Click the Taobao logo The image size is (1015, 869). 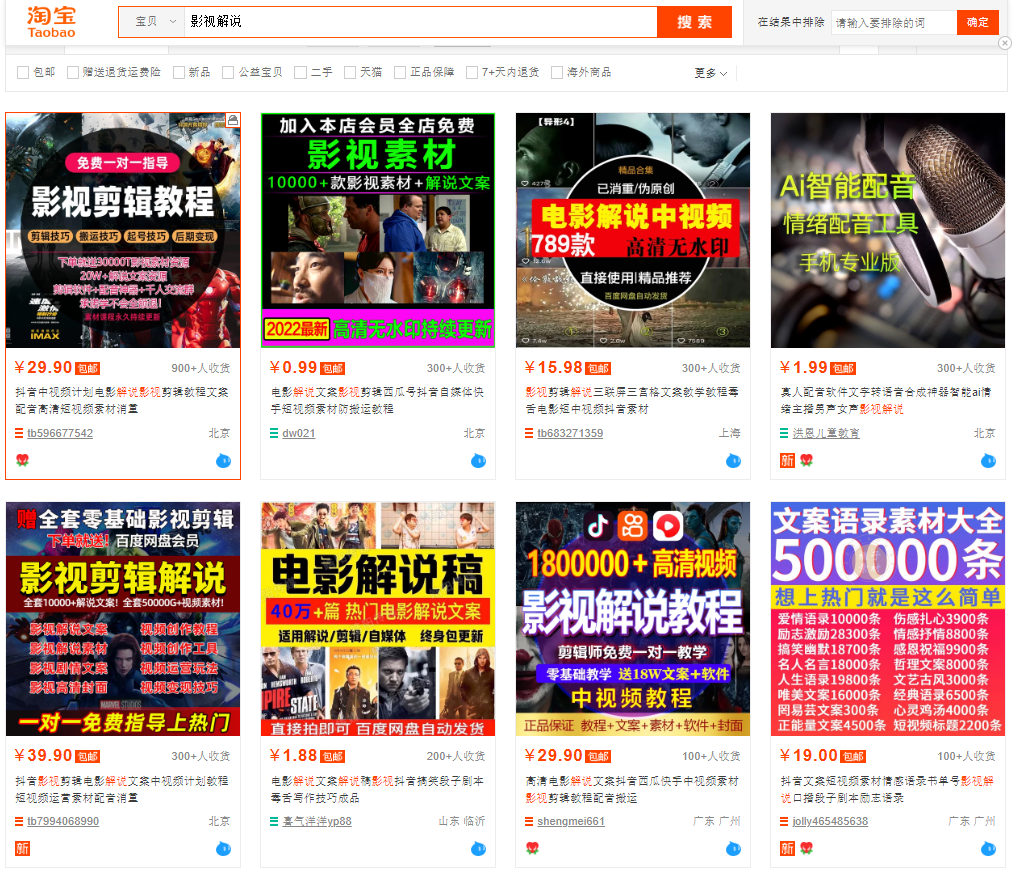coord(51,22)
